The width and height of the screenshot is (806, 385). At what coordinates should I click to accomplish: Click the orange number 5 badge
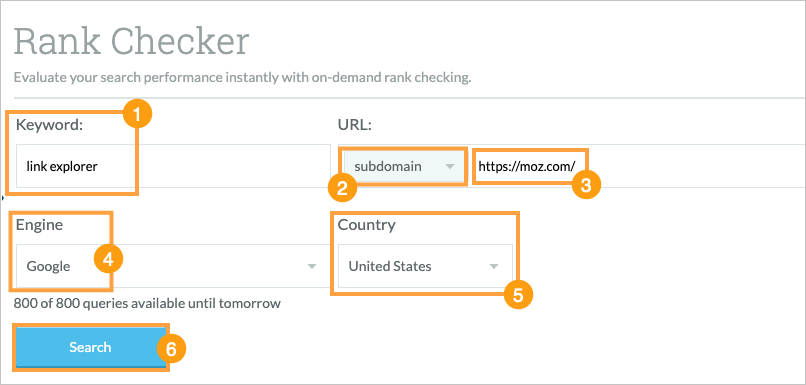(518, 296)
